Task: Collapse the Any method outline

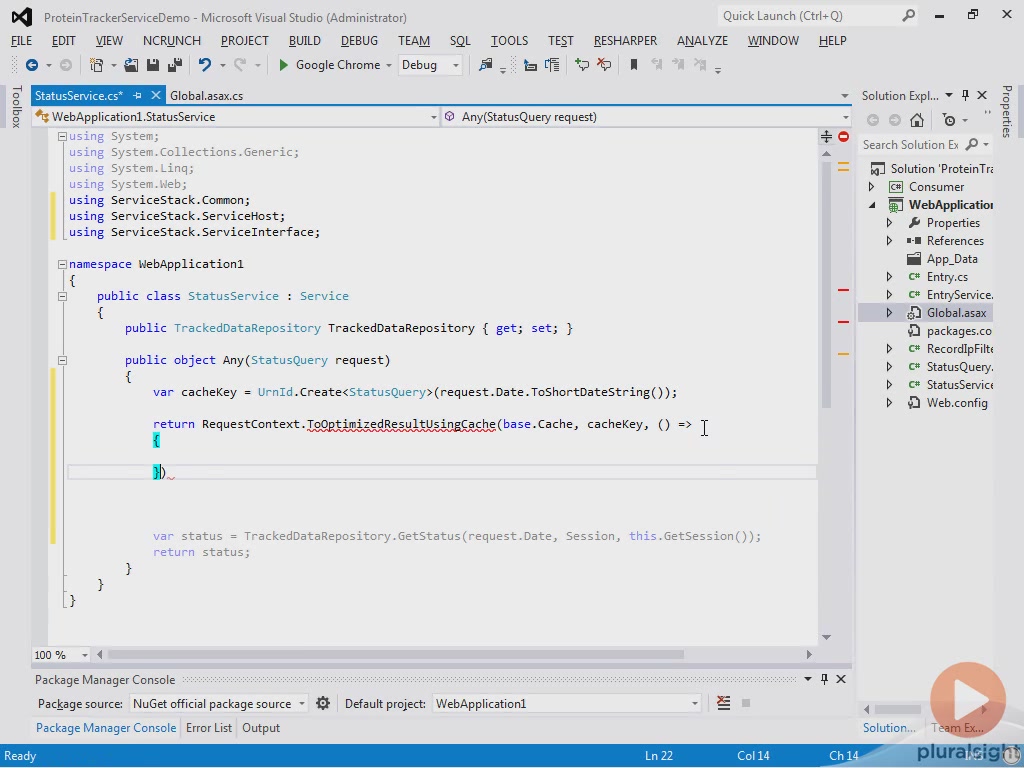Action: tap(62, 360)
